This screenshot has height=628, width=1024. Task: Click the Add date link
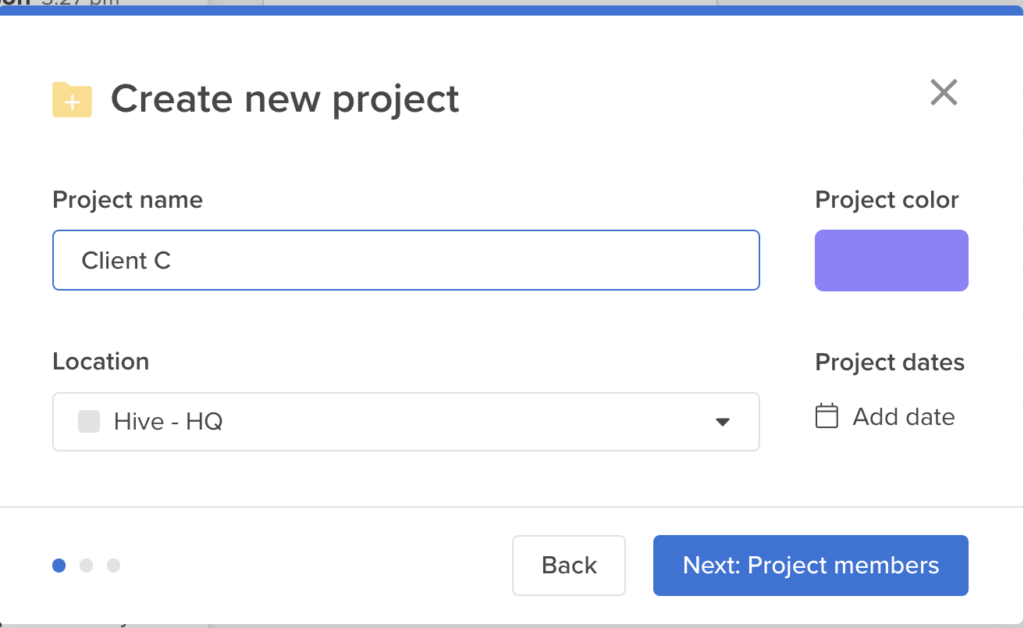coord(903,417)
